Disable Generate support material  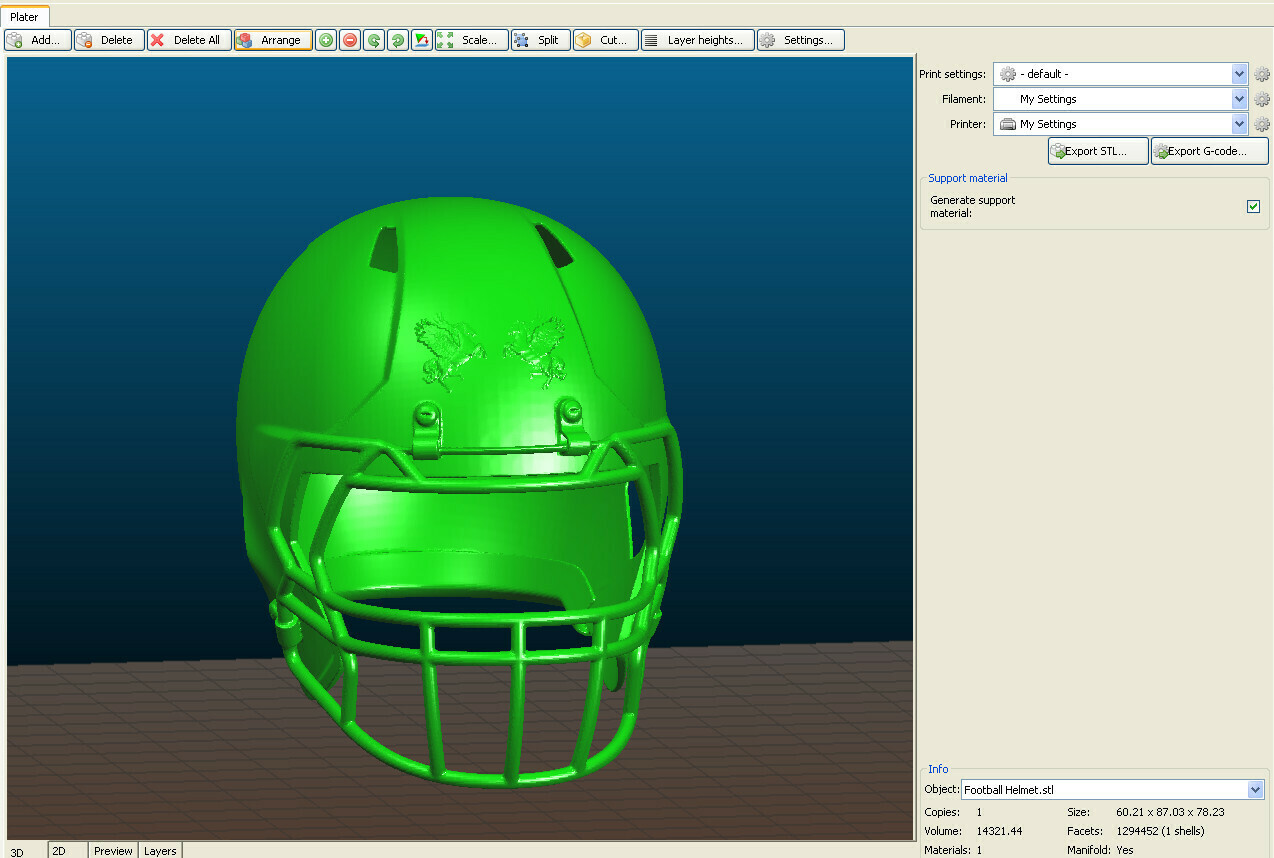coord(1253,206)
